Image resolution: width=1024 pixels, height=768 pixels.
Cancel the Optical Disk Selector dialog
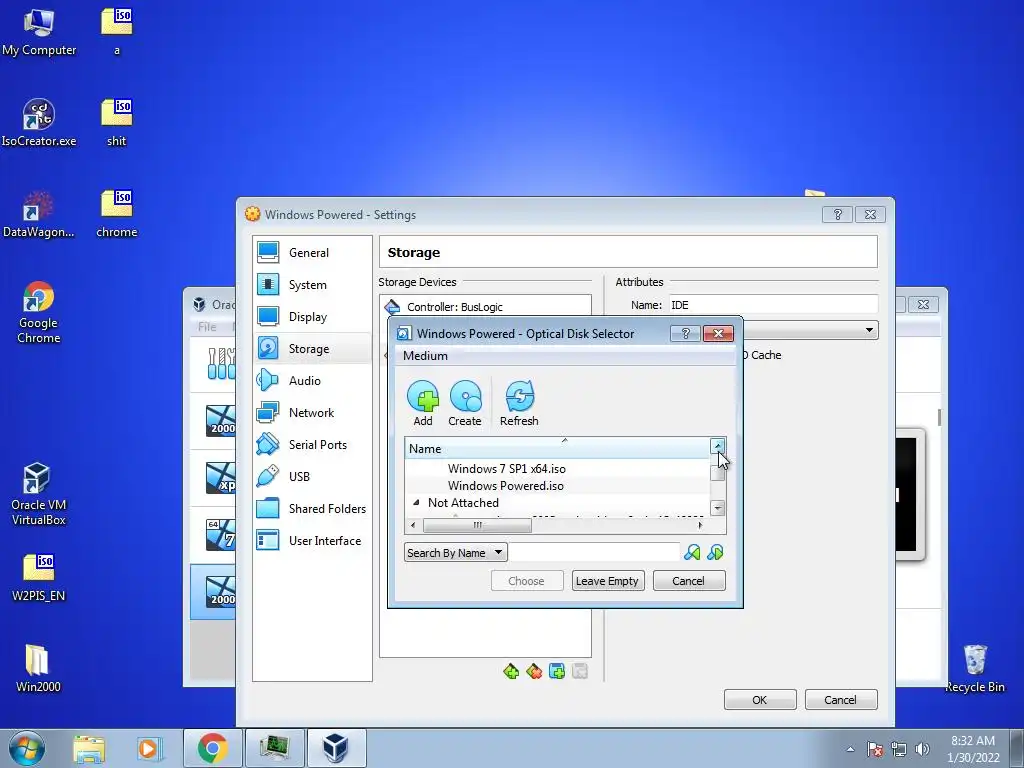coord(688,581)
